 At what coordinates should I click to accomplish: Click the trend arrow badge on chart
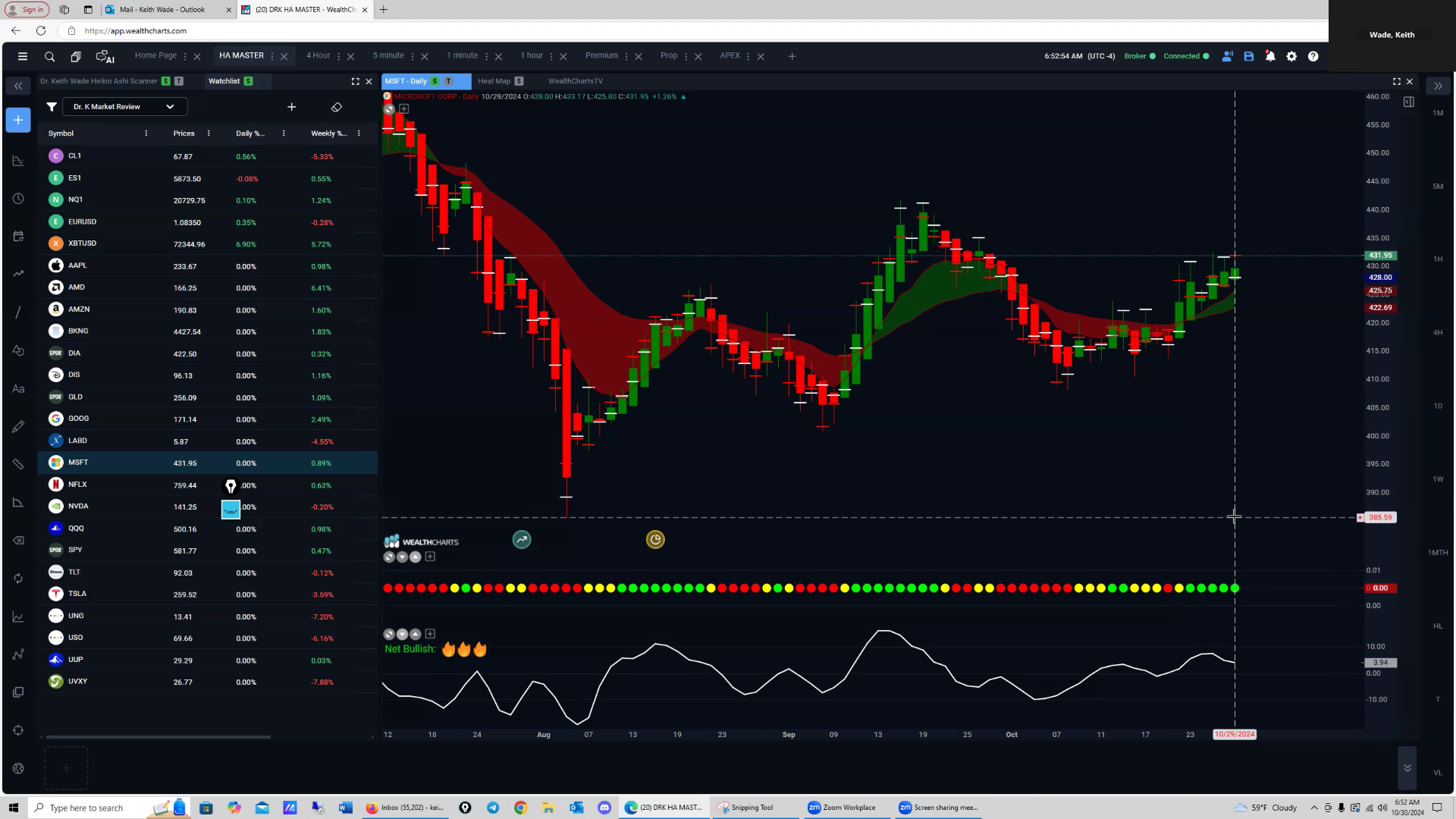point(522,540)
